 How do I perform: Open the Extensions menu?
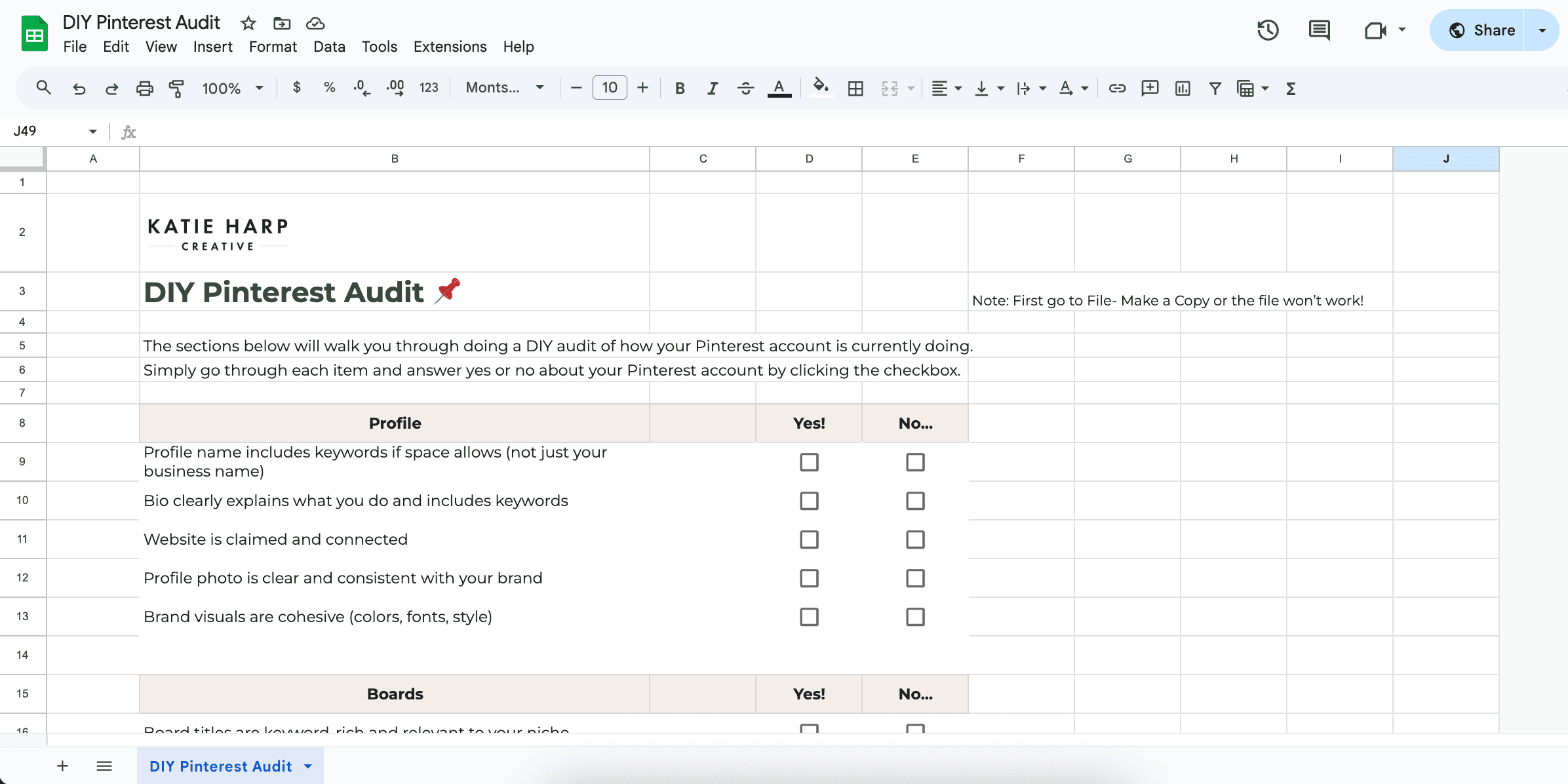tap(450, 47)
